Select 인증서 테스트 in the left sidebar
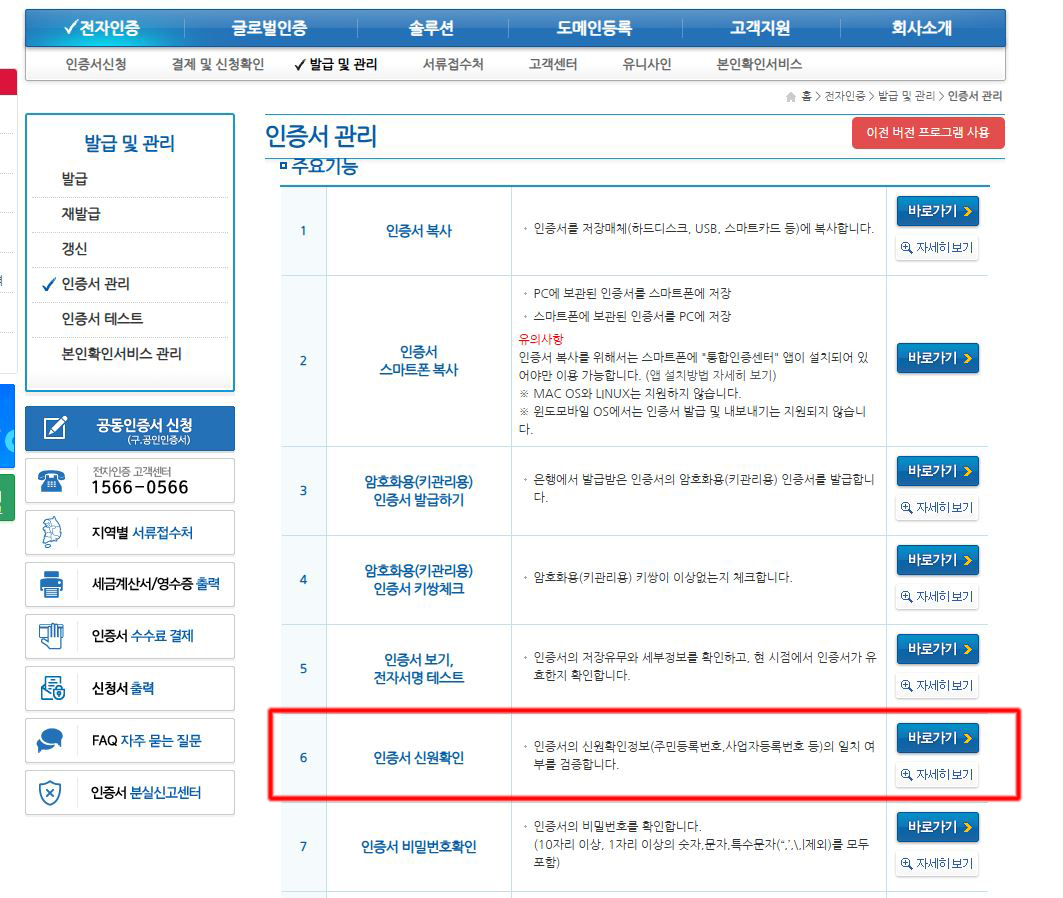 click(x=102, y=319)
